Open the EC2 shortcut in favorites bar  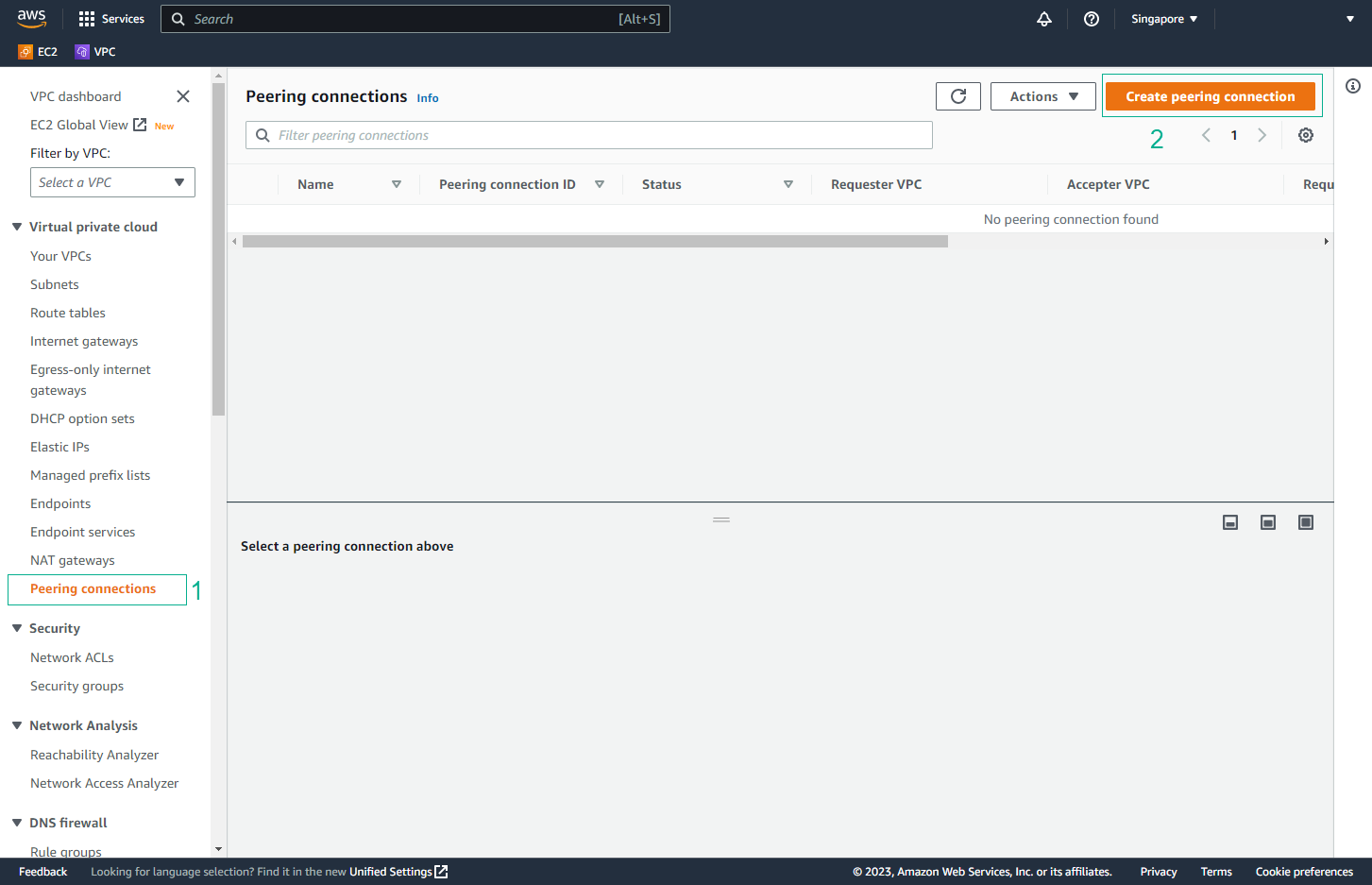click(38, 52)
